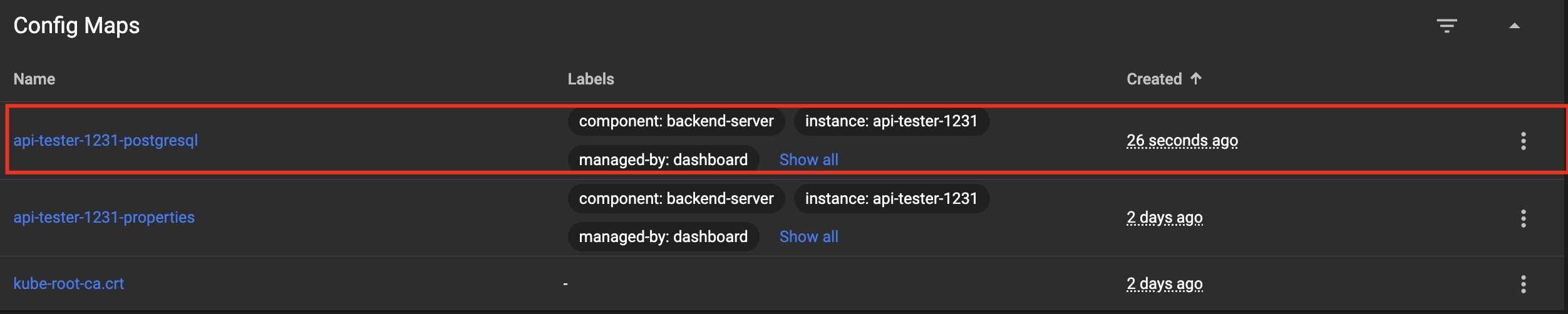Image resolution: width=1568 pixels, height=314 pixels.
Task: Click managed-by: dashboard chip on properties row
Action: tap(663, 236)
